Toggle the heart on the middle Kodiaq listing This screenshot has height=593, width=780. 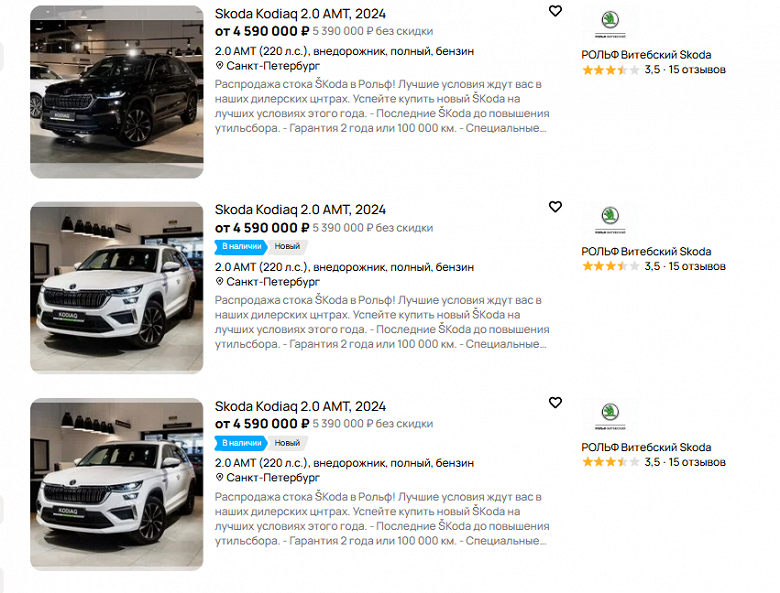(556, 207)
